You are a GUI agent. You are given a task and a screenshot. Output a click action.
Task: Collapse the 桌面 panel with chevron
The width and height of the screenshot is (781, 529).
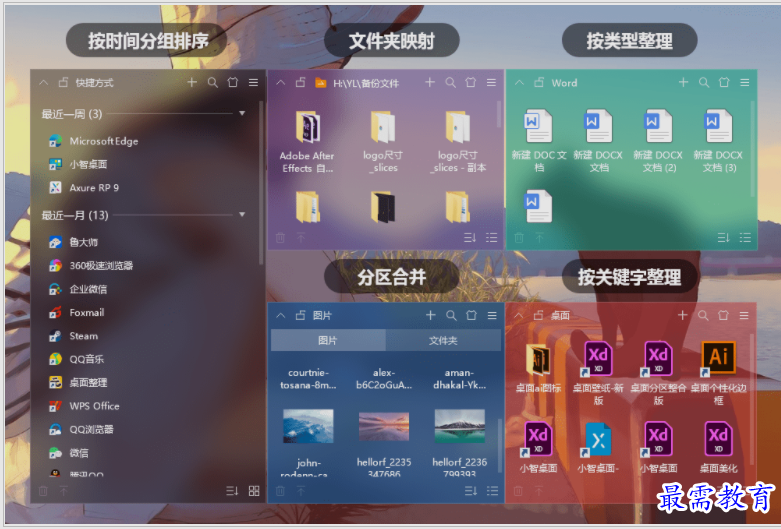519,315
